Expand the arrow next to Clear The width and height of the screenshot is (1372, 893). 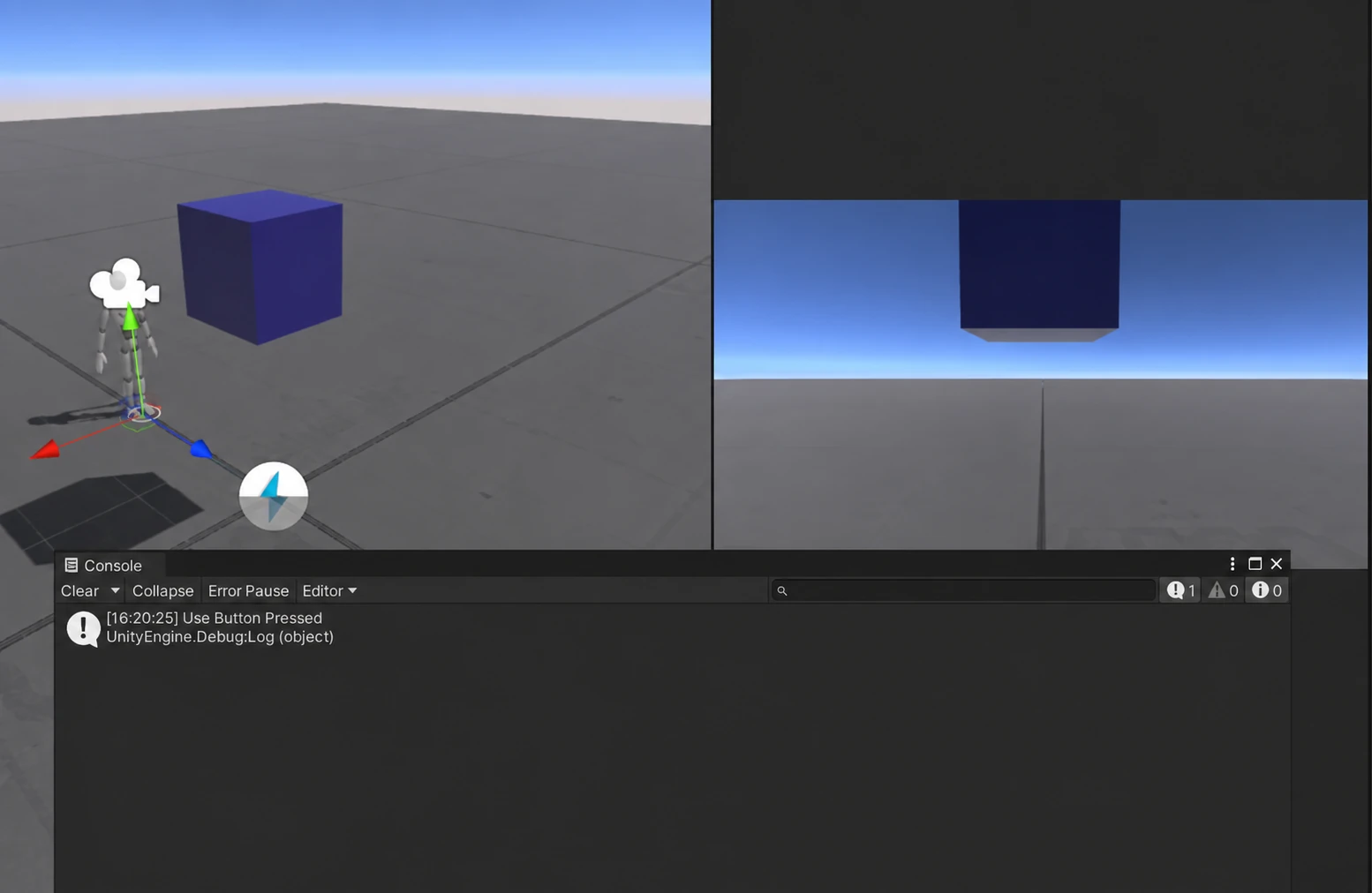(x=115, y=590)
